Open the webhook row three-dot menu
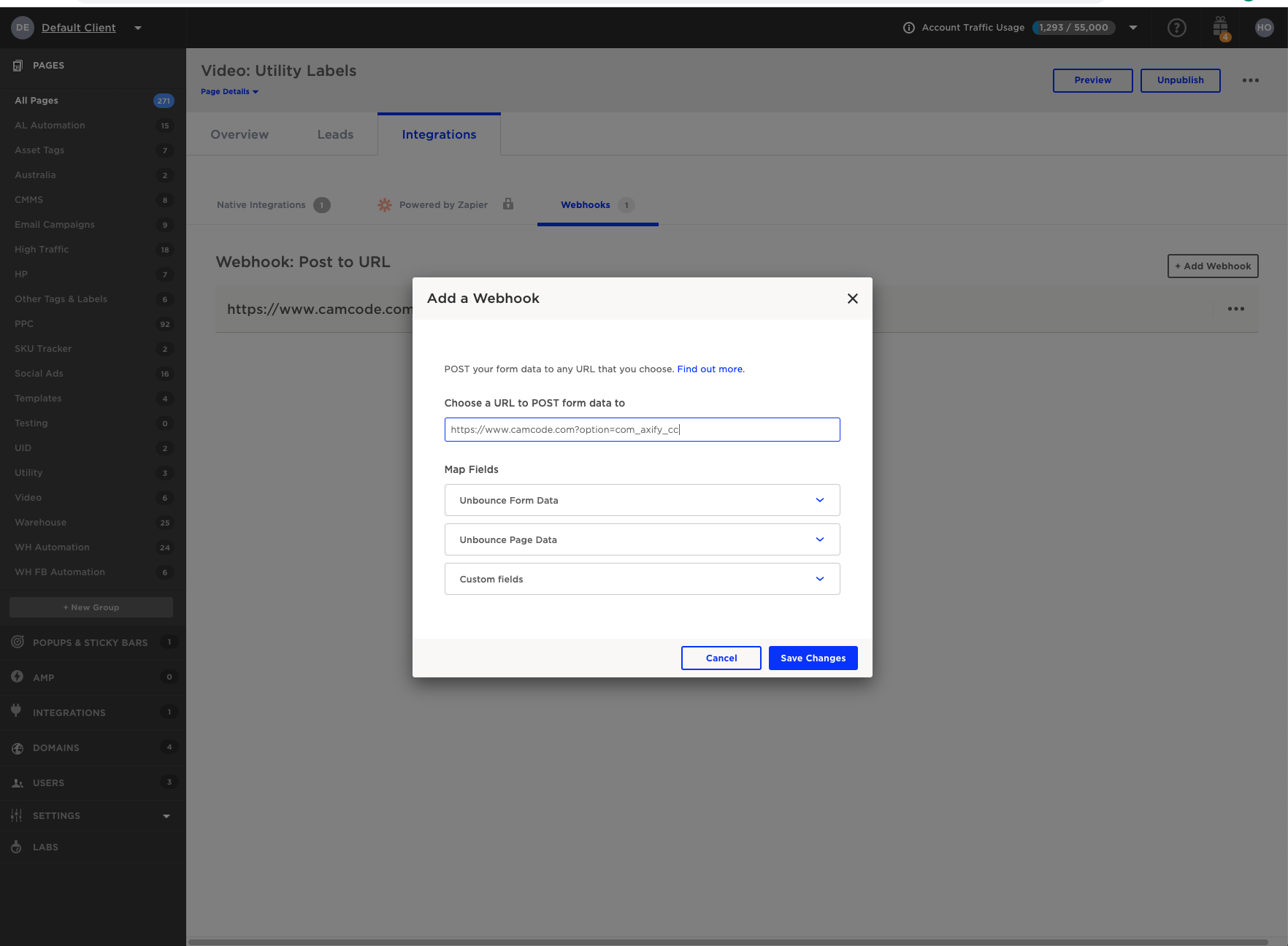Viewport: 1288px width, 946px height. coord(1236,309)
